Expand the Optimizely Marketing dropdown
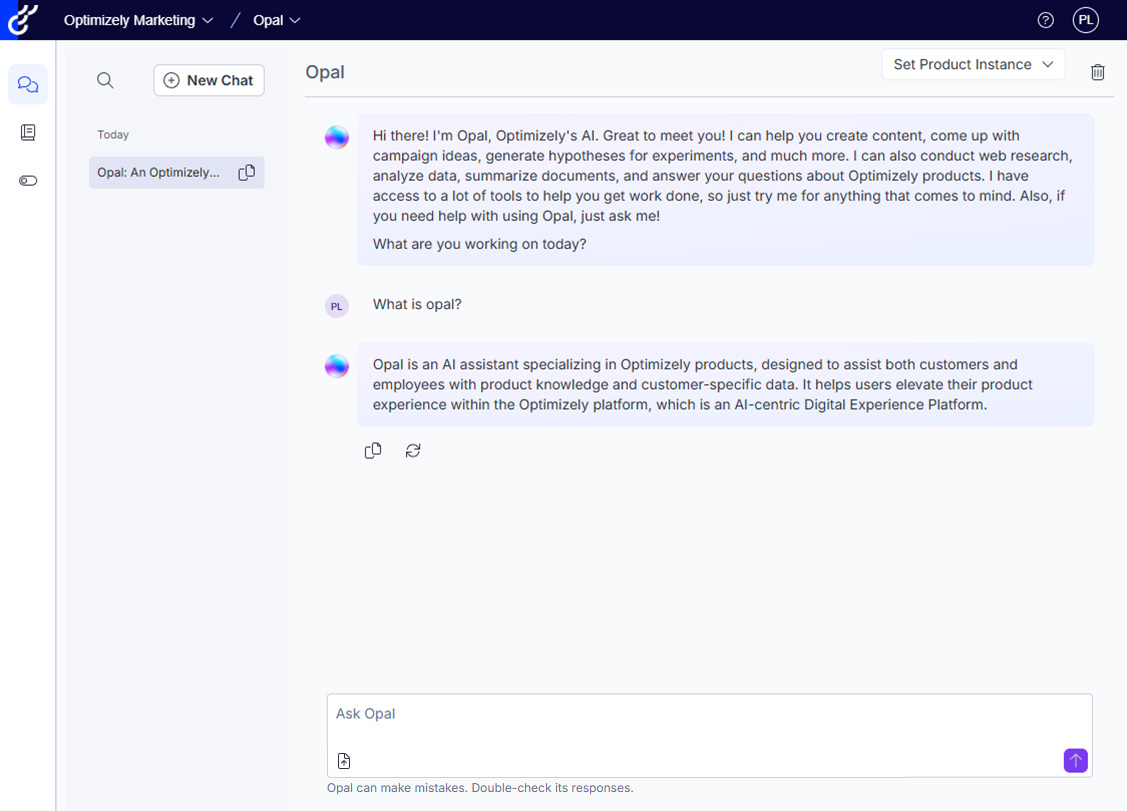The width and height of the screenshot is (1127, 811). pos(138,20)
